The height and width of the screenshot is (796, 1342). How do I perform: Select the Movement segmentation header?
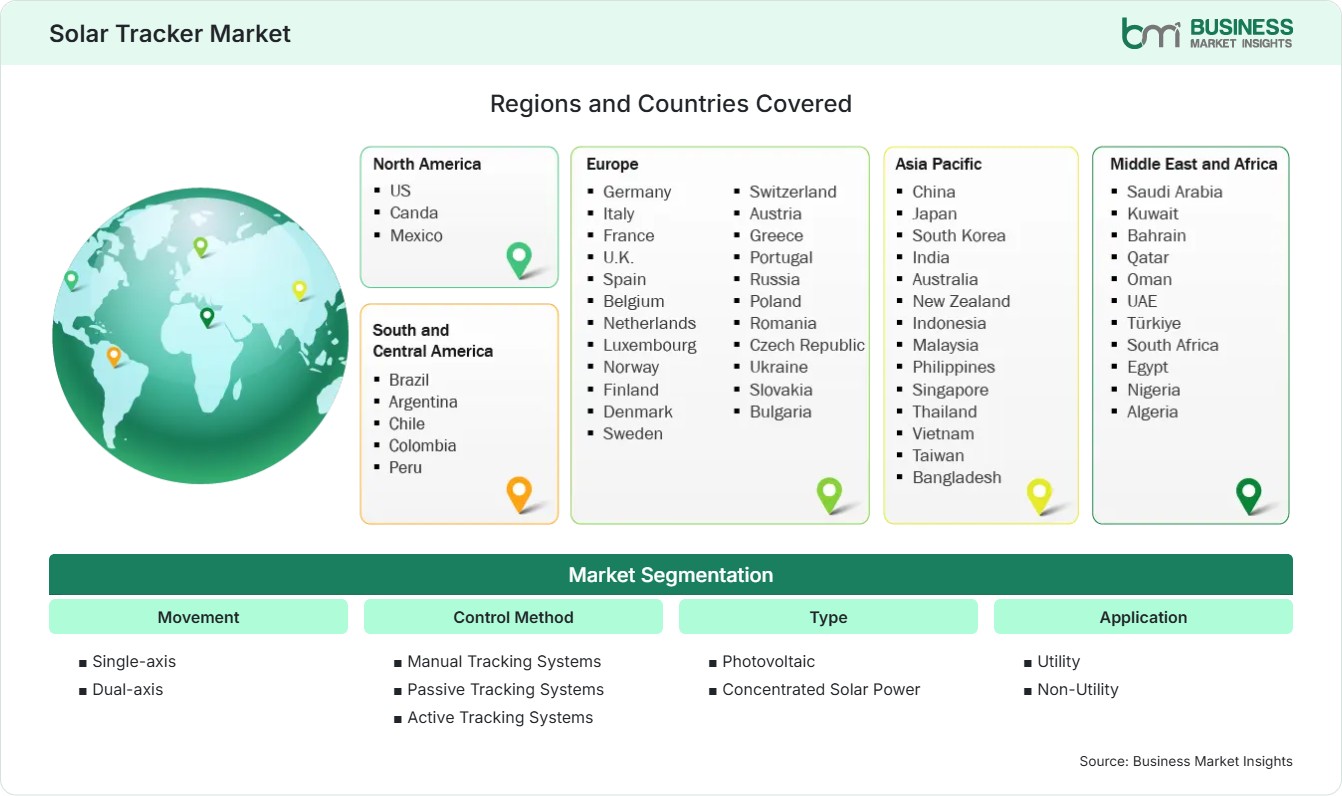coord(198,617)
